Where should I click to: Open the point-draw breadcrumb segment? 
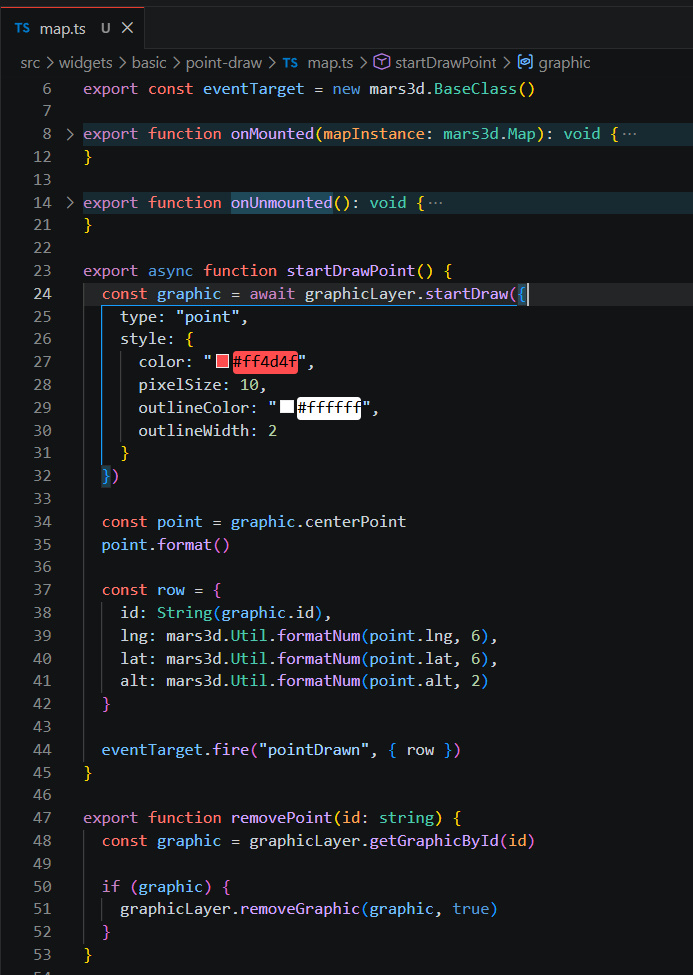pos(224,63)
